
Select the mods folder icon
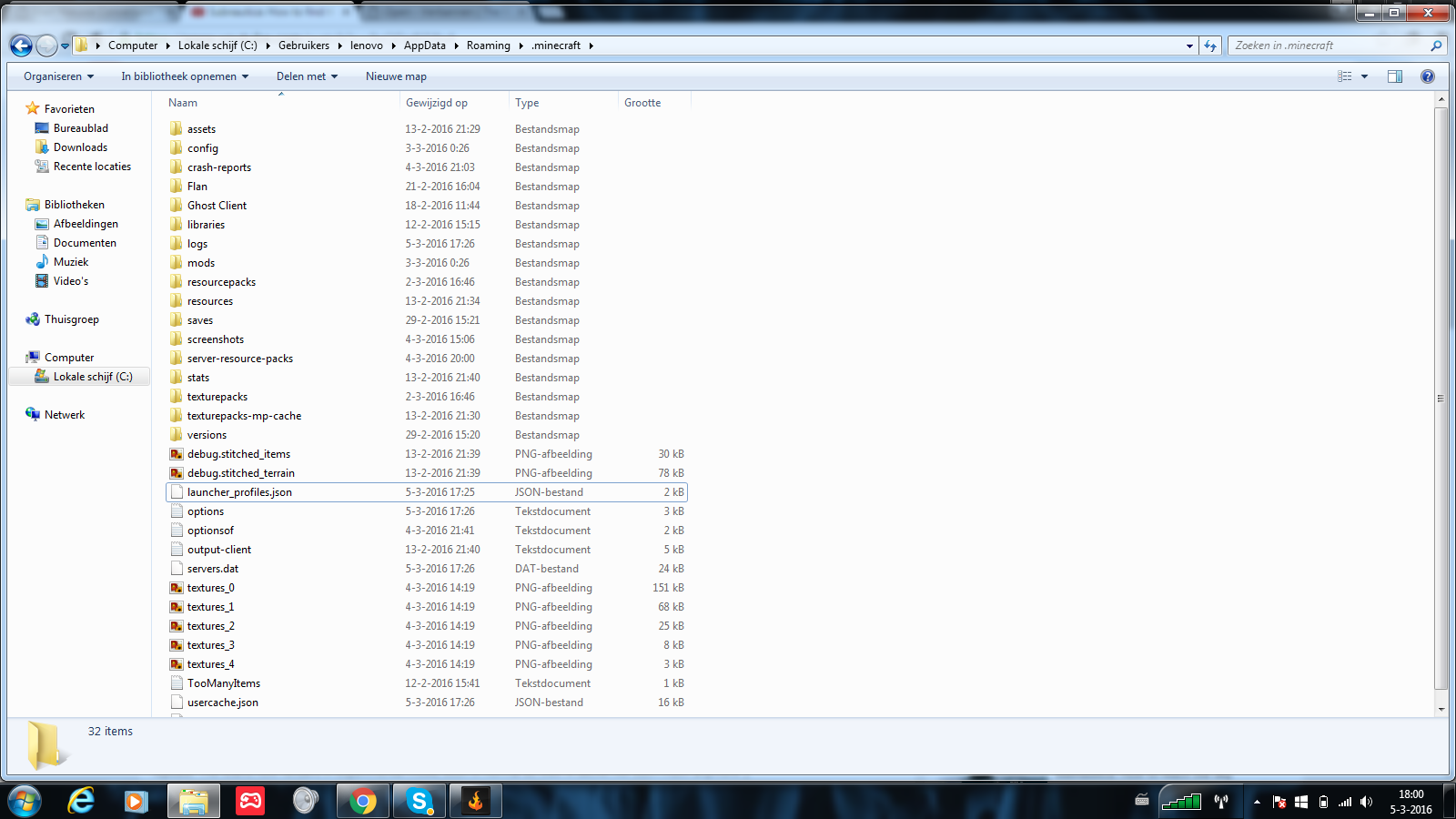click(177, 262)
